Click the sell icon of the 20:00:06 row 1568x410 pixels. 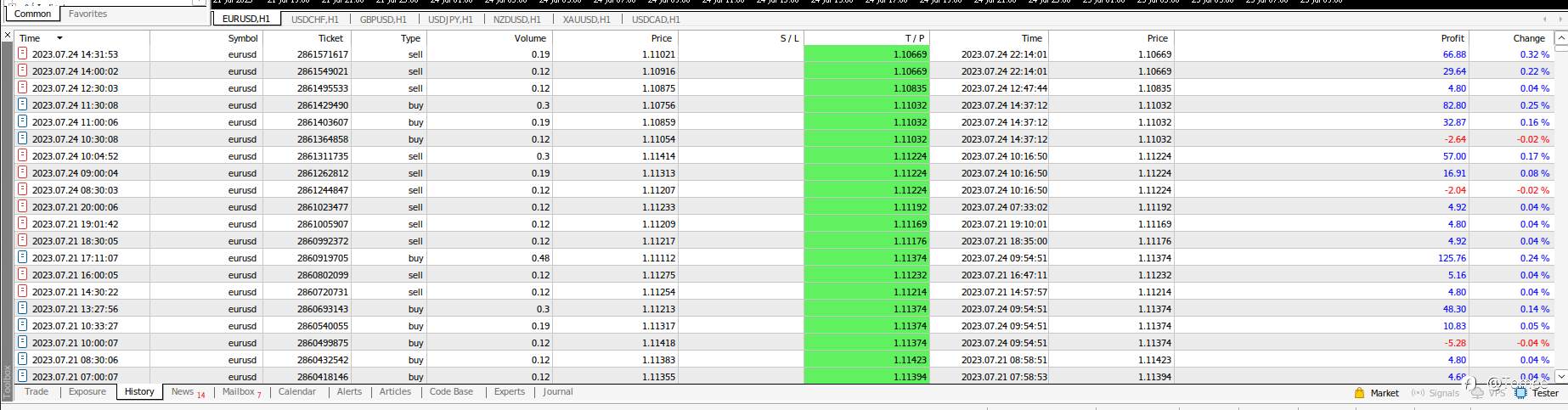click(23, 206)
